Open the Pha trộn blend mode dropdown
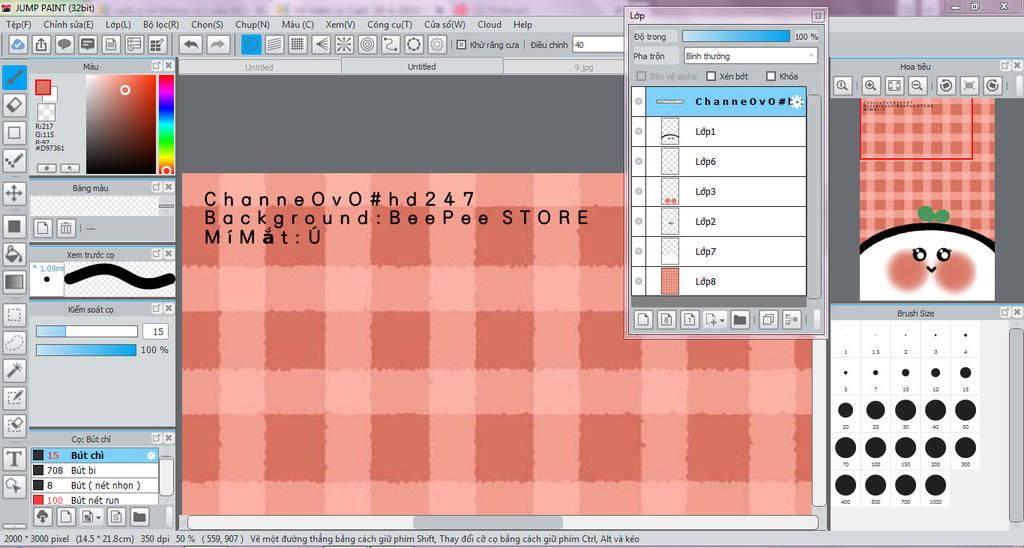This screenshot has height=548, width=1024. click(x=750, y=56)
